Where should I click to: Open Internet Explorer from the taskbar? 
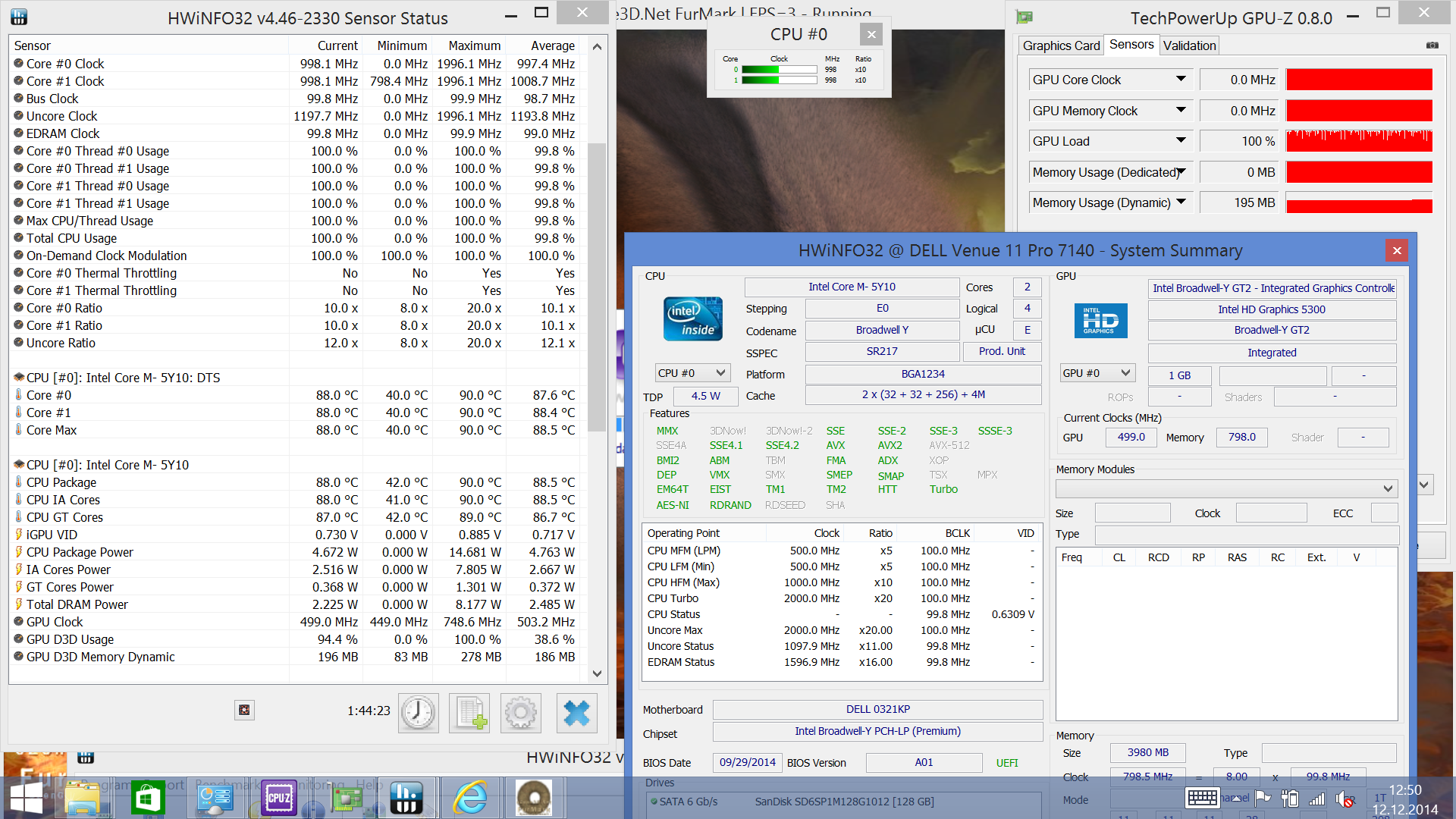point(470,798)
